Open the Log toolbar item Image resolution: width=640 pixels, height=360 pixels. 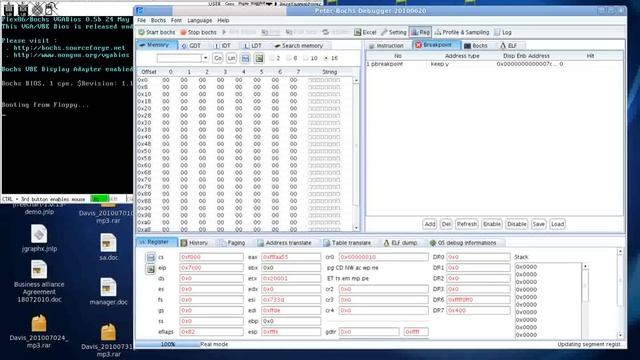(x=503, y=32)
